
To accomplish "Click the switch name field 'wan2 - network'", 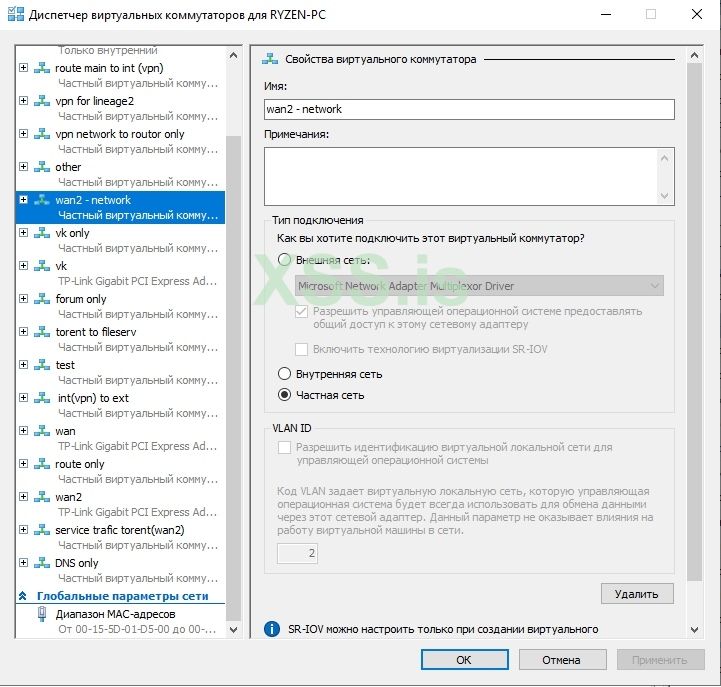I will (469, 109).
